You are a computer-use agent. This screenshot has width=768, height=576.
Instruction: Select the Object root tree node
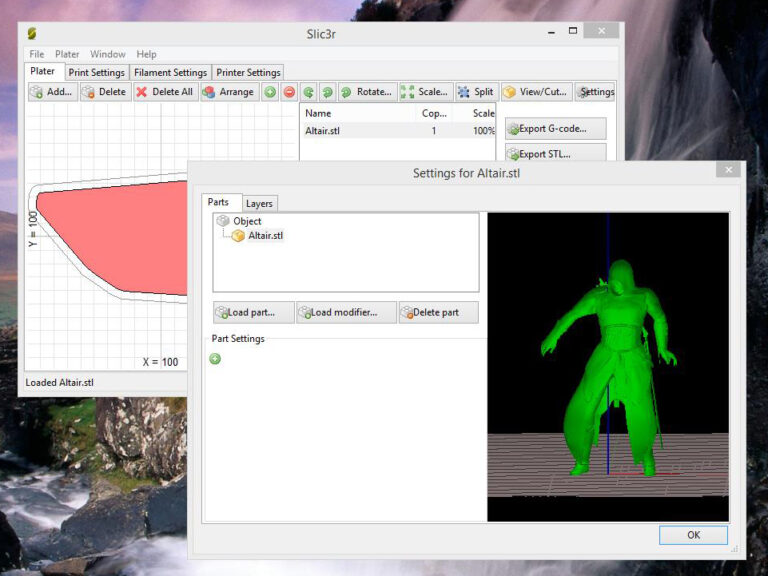pos(247,221)
